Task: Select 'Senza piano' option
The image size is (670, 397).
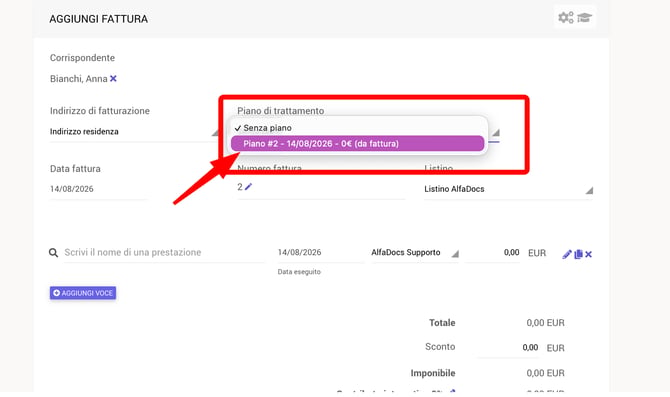Action: point(357,128)
